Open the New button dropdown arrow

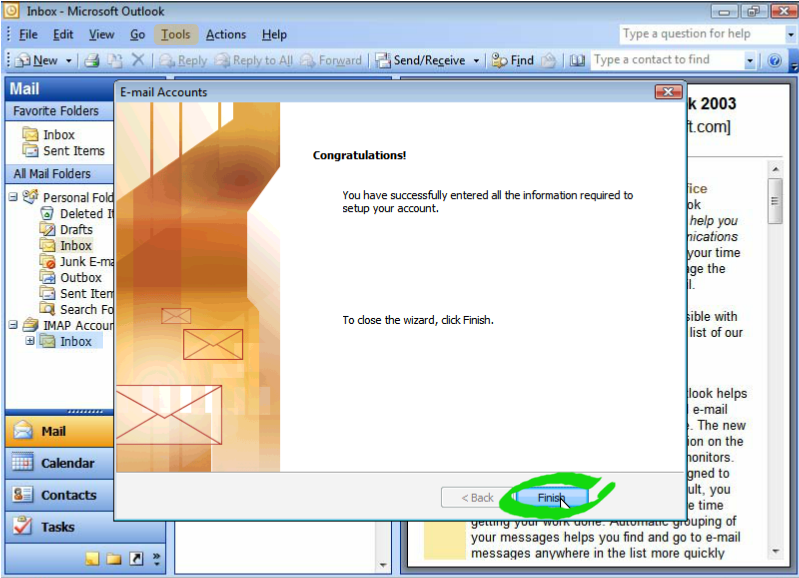pos(68,61)
